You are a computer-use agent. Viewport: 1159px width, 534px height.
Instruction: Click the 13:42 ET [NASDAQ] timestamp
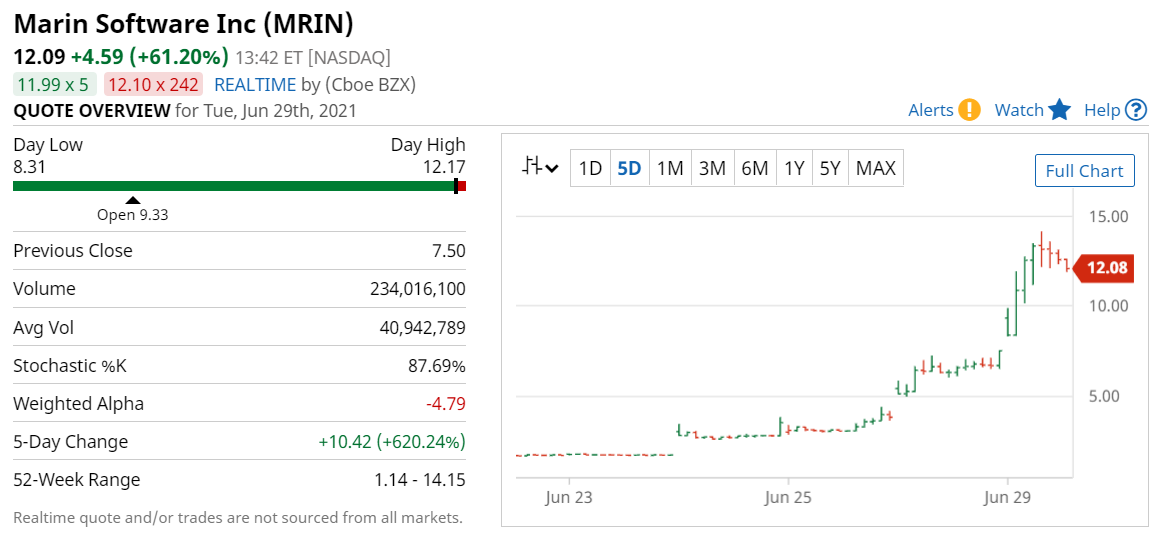pos(313,58)
